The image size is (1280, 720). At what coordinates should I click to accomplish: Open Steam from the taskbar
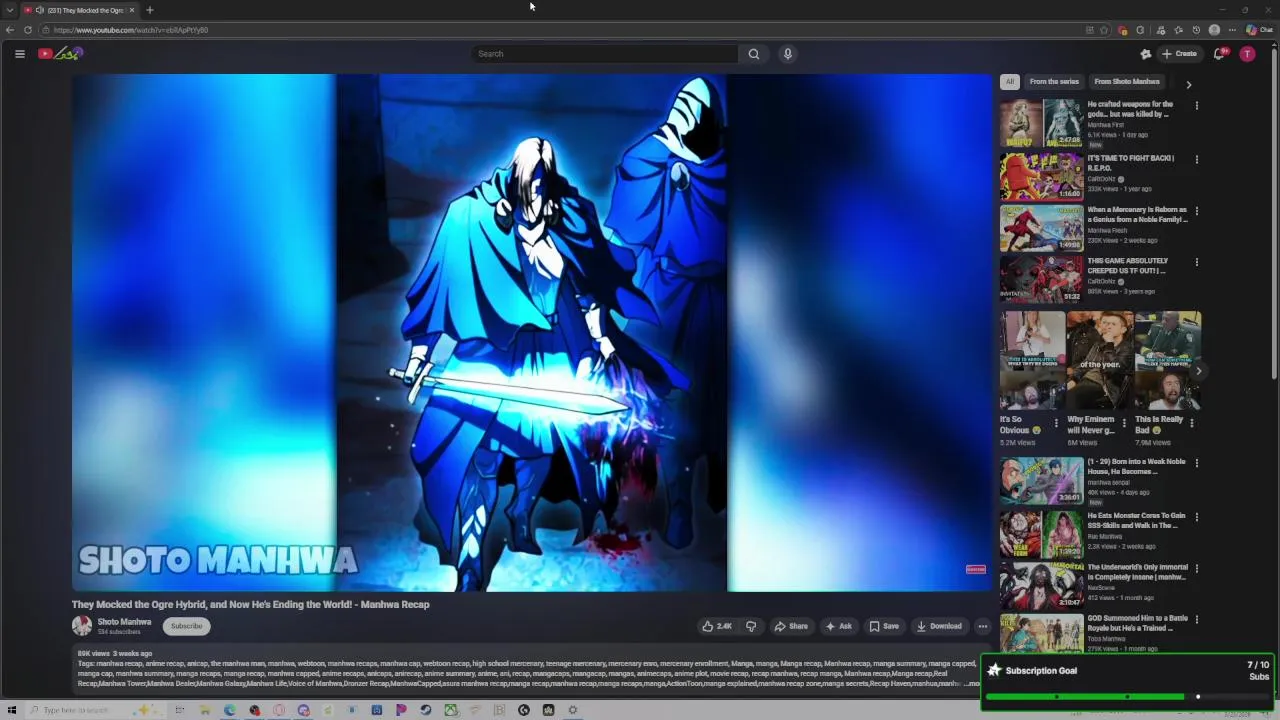pyautogui.click(x=426, y=710)
